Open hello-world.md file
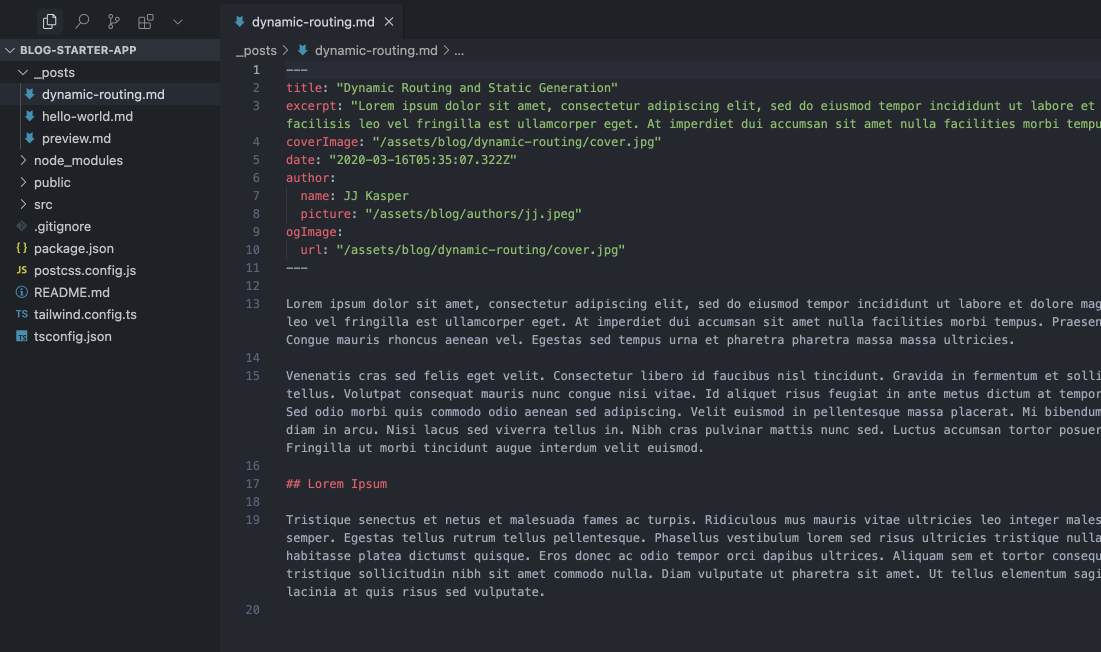Screen dimensions: 1101x652 pos(87,116)
